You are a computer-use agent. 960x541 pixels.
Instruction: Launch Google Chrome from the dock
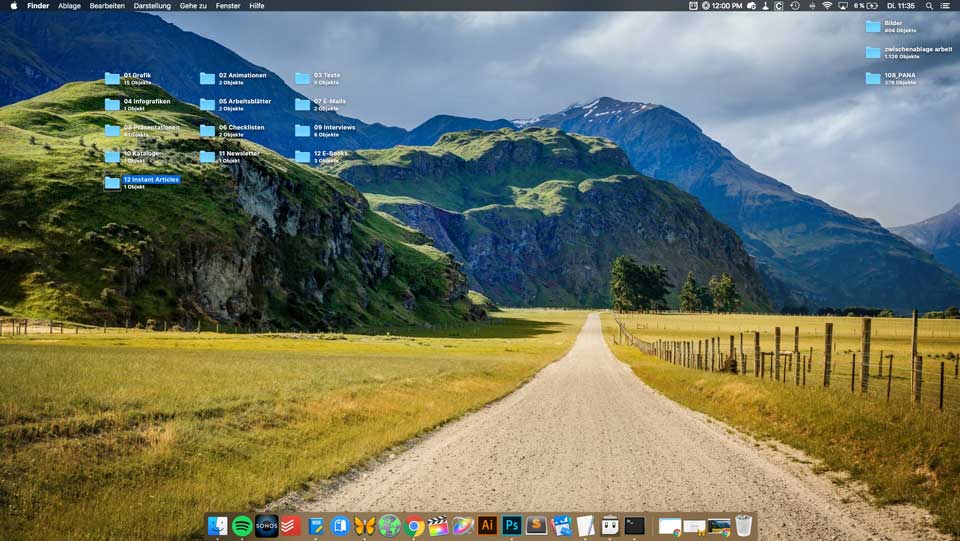(x=414, y=526)
